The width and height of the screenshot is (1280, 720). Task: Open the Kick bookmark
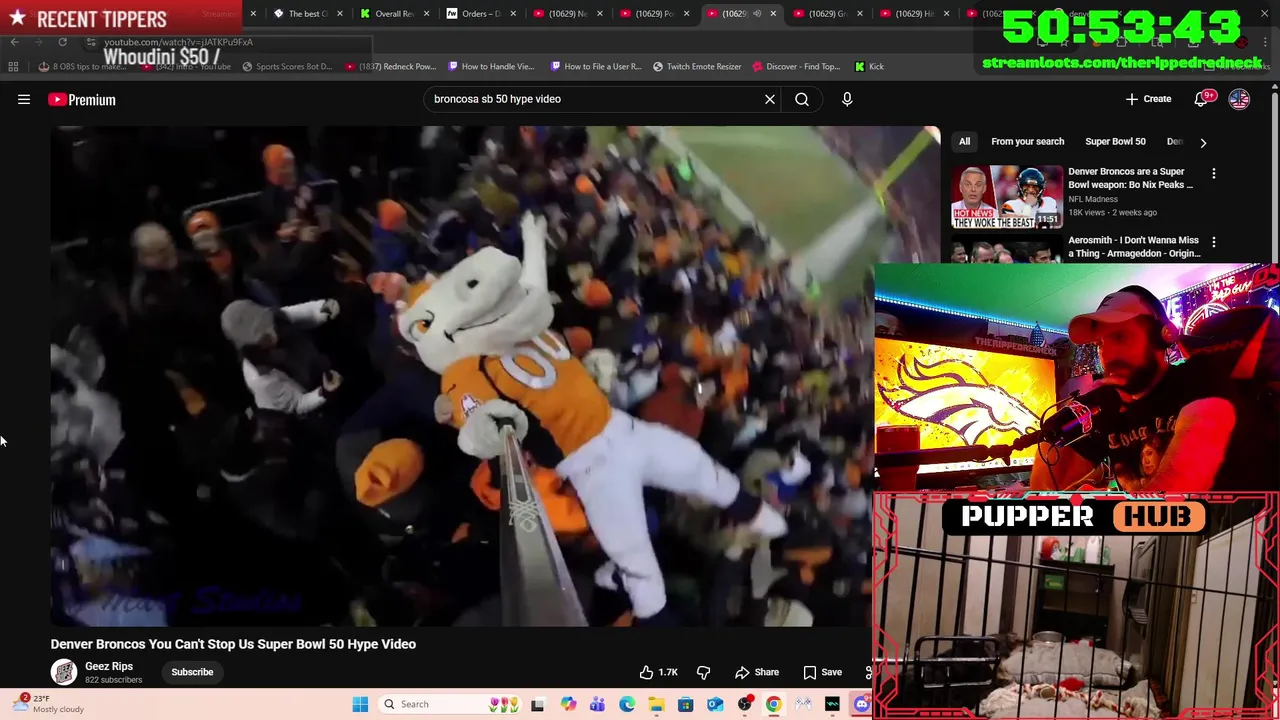tap(869, 66)
